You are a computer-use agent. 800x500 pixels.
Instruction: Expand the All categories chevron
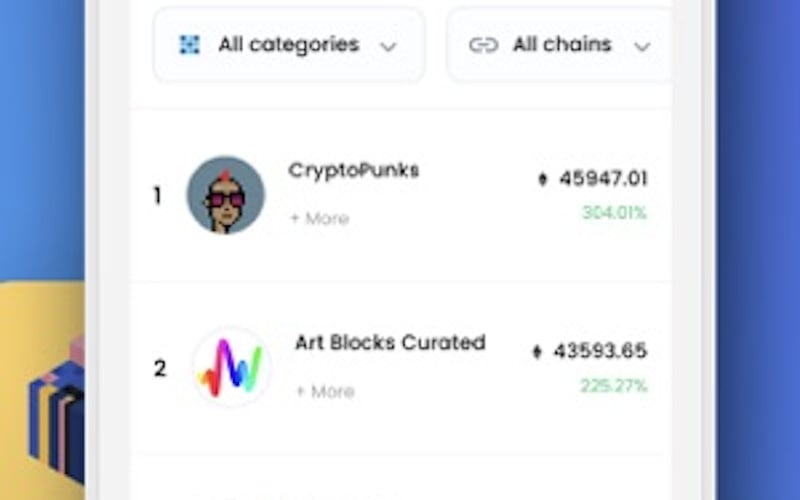click(388, 46)
